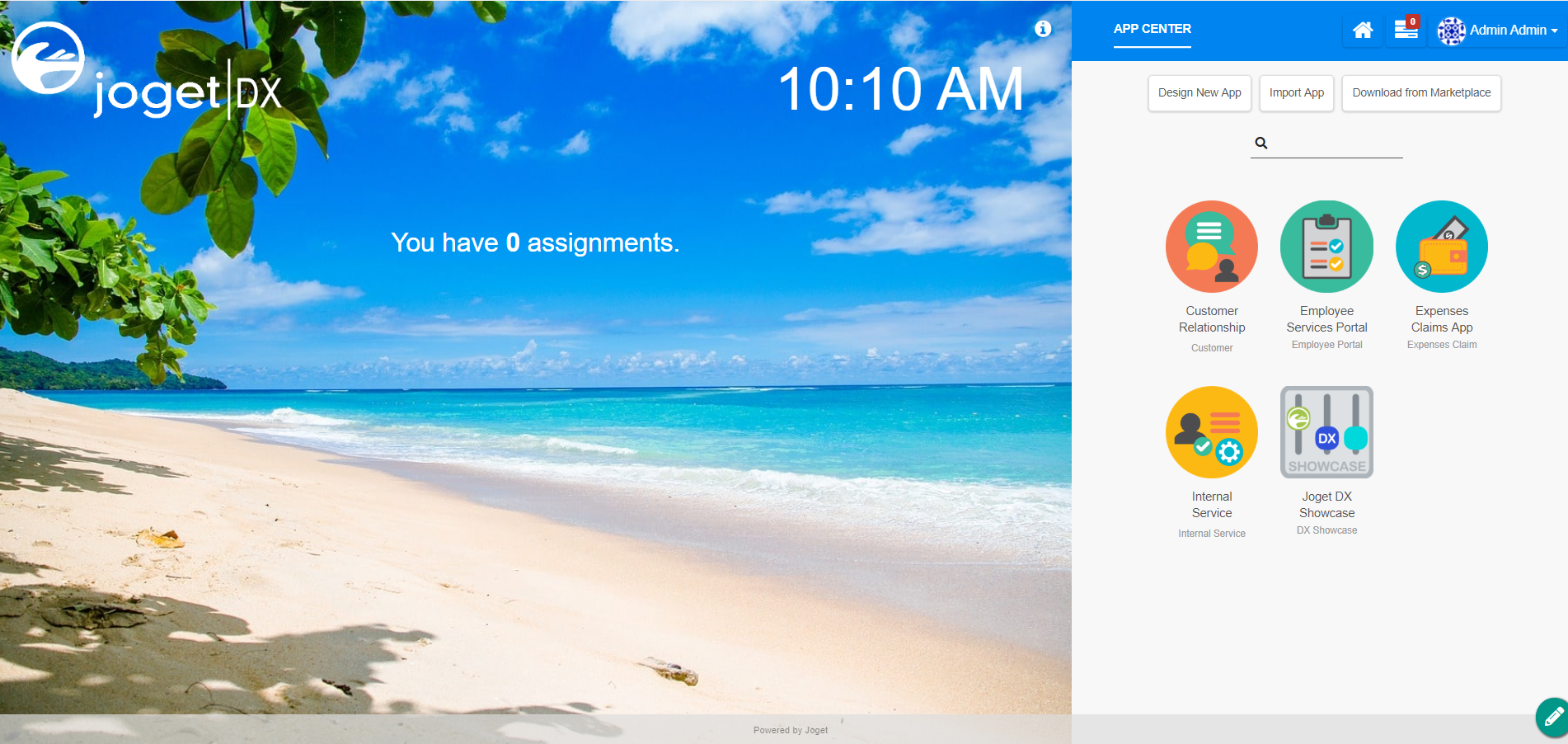Screen dimensions: 1568x744
Task: Open the Customer Relationship app icon
Action: point(1211,247)
